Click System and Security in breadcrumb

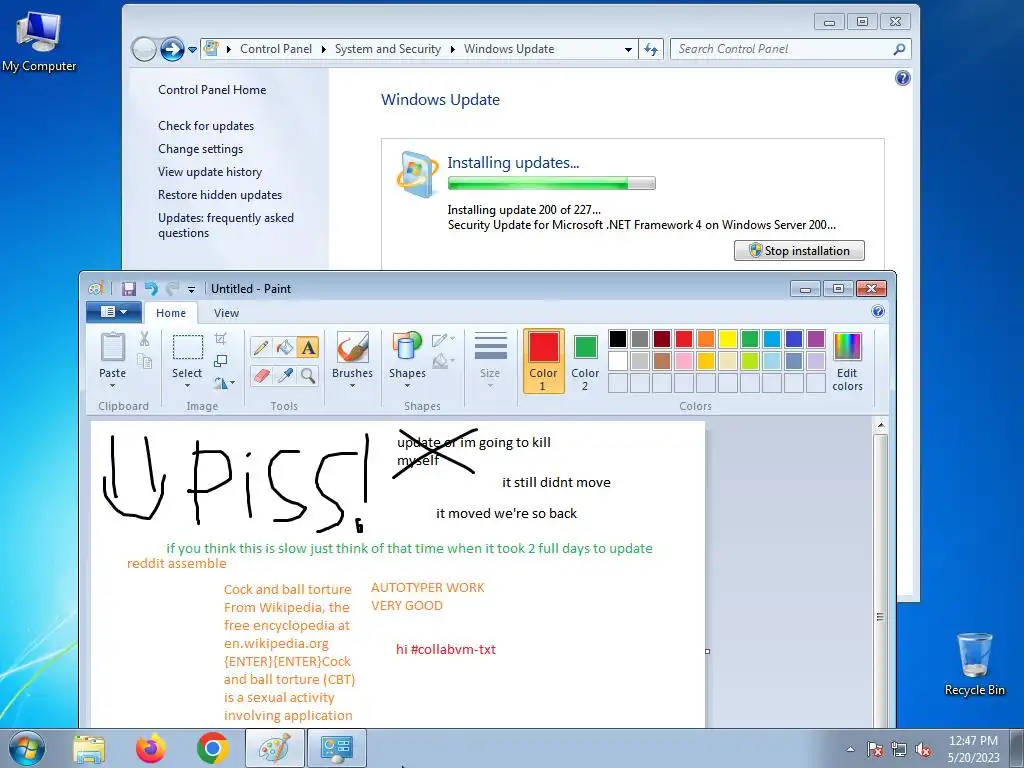388,49
